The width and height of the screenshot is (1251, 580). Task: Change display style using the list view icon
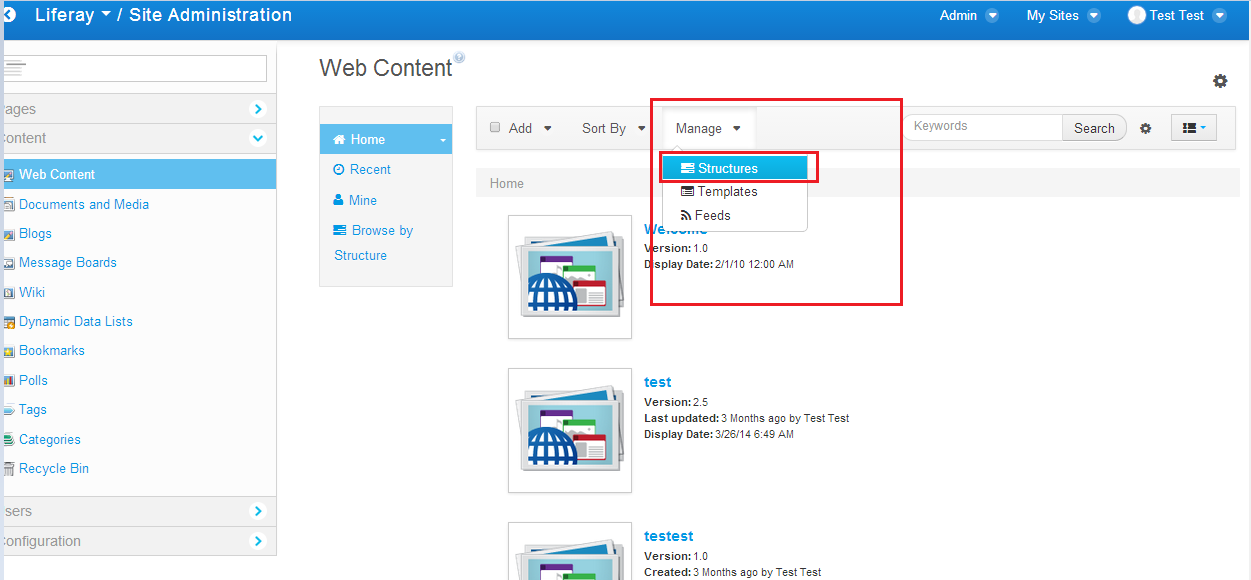pos(1193,127)
